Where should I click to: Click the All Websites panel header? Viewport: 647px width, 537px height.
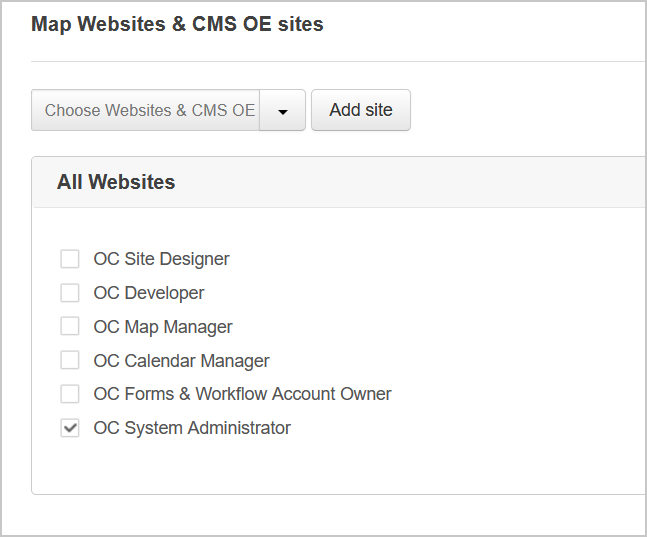click(x=338, y=182)
